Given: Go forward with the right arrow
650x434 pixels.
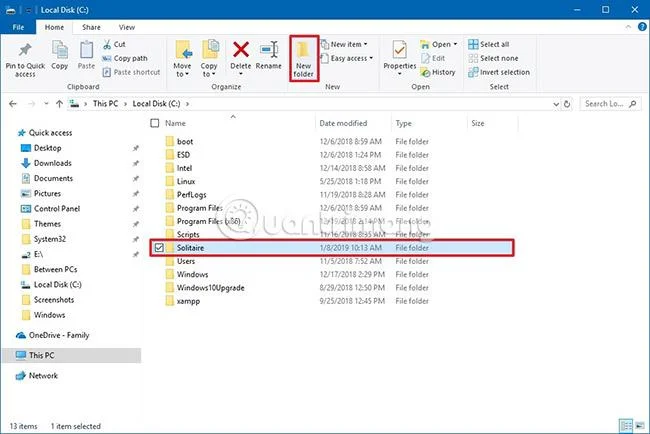Looking at the screenshot, I should coord(32,104).
